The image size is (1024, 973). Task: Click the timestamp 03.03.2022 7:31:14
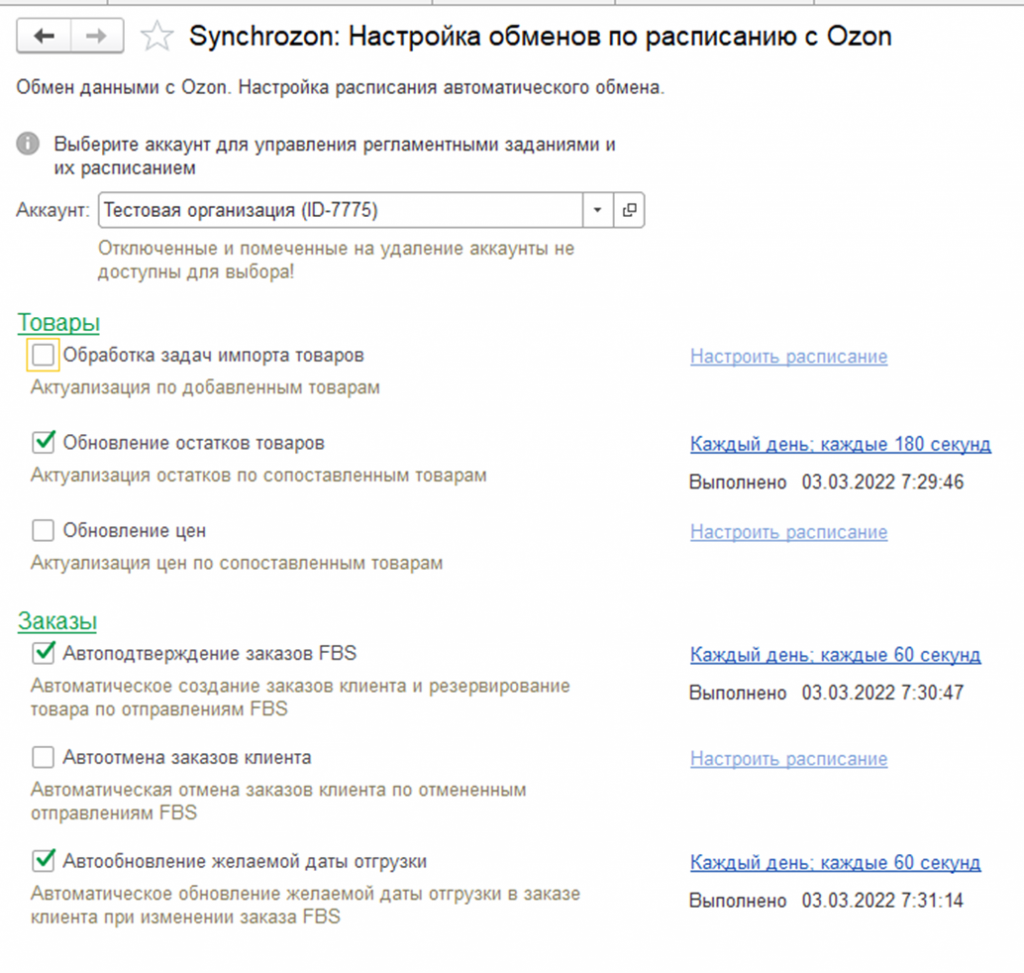[882, 901]
